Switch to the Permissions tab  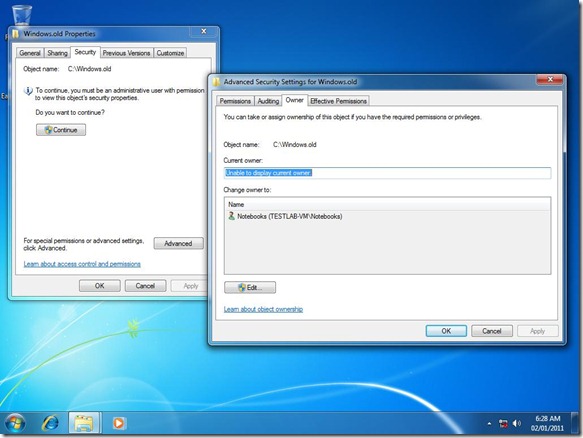click(235, 101)
